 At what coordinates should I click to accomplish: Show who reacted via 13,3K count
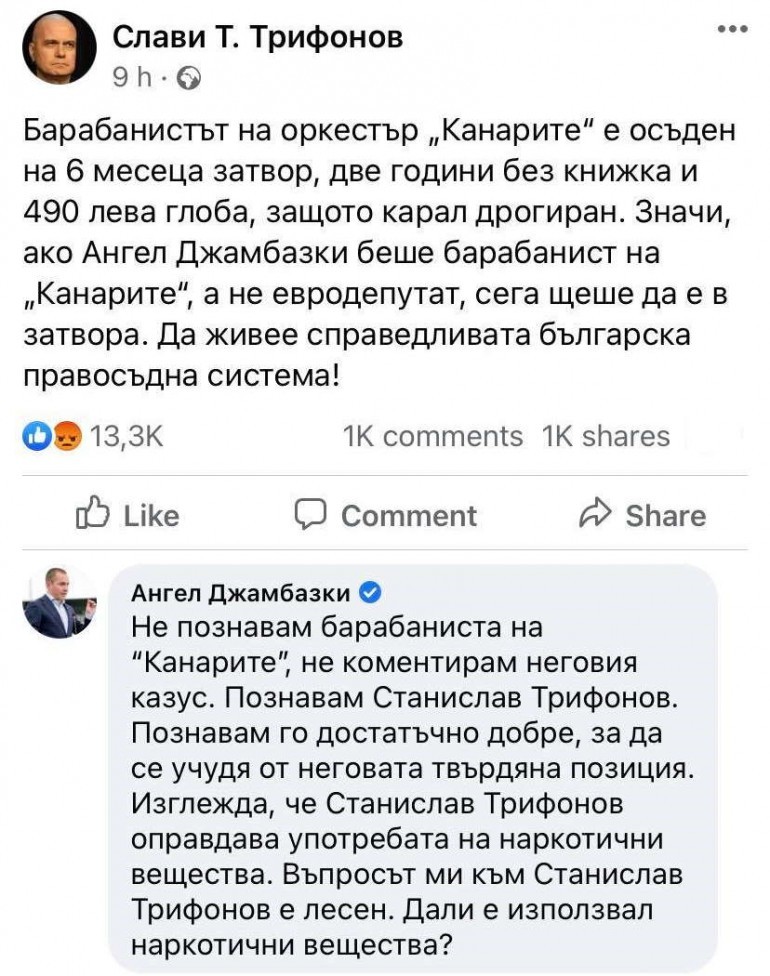(x=119, y=437)
